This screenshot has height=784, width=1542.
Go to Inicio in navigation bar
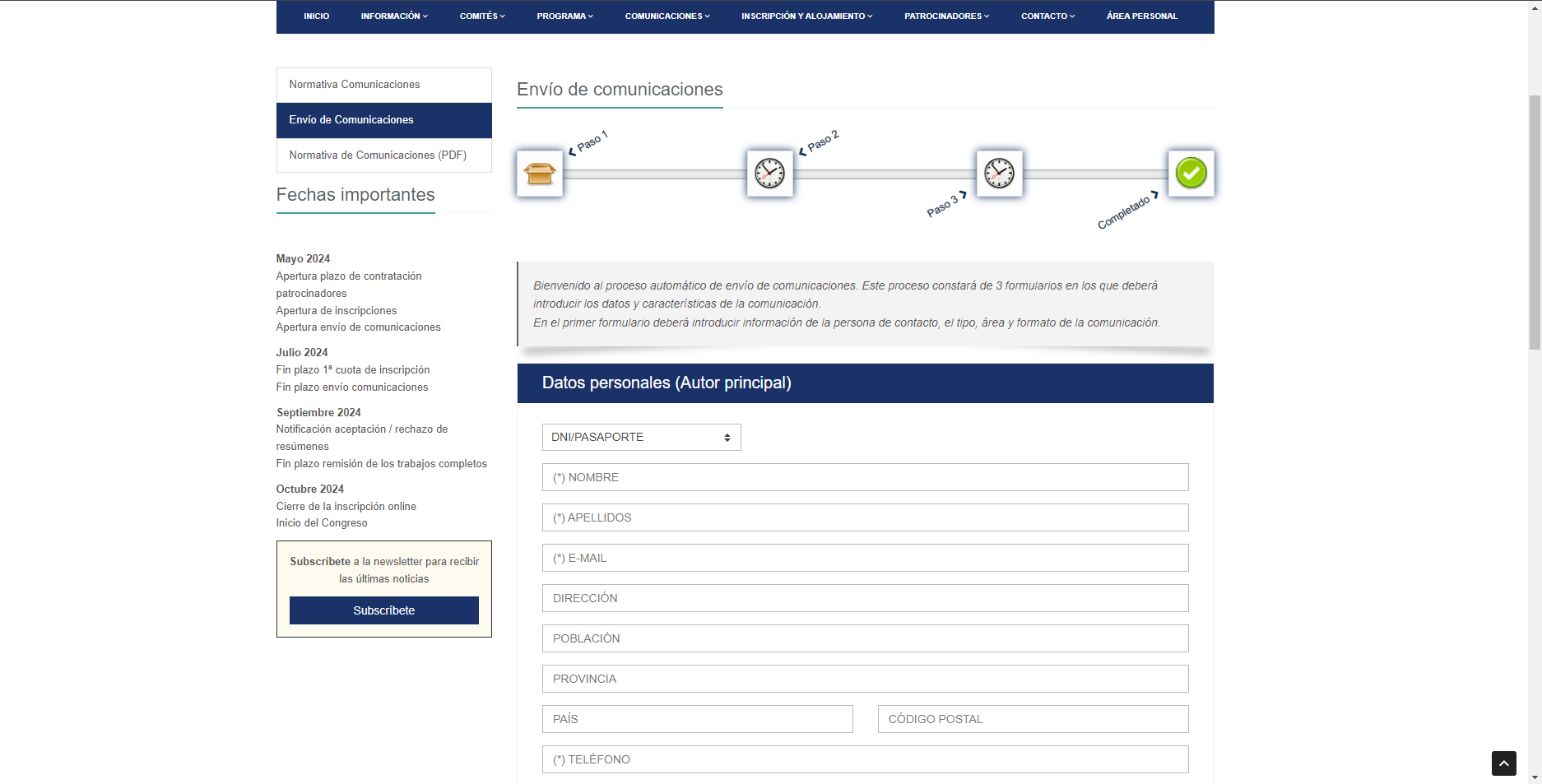pos(316,16)
